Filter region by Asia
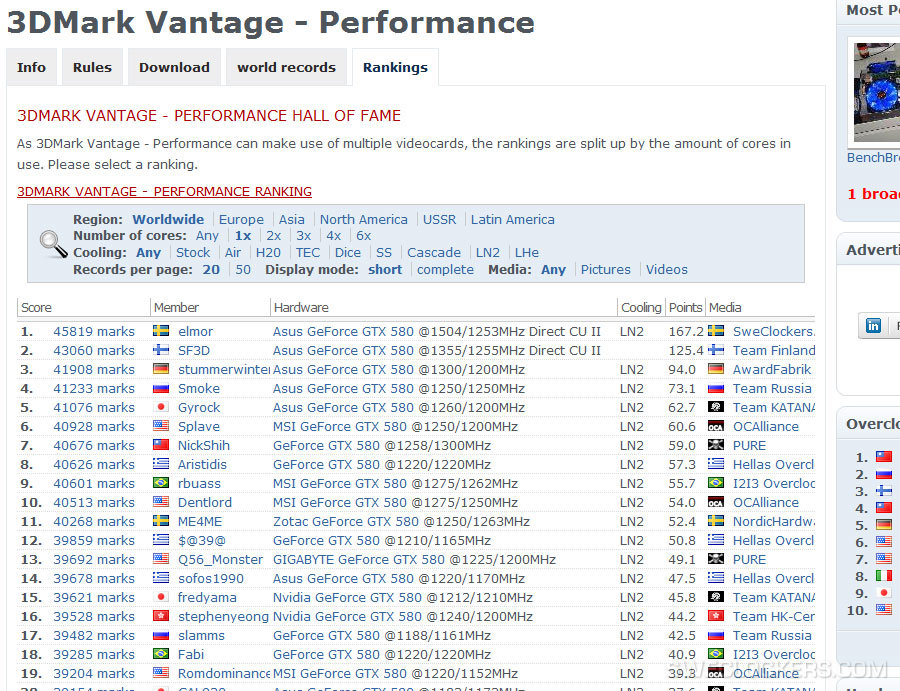This screenshot has height=691, width=900. tap(292, 219)
